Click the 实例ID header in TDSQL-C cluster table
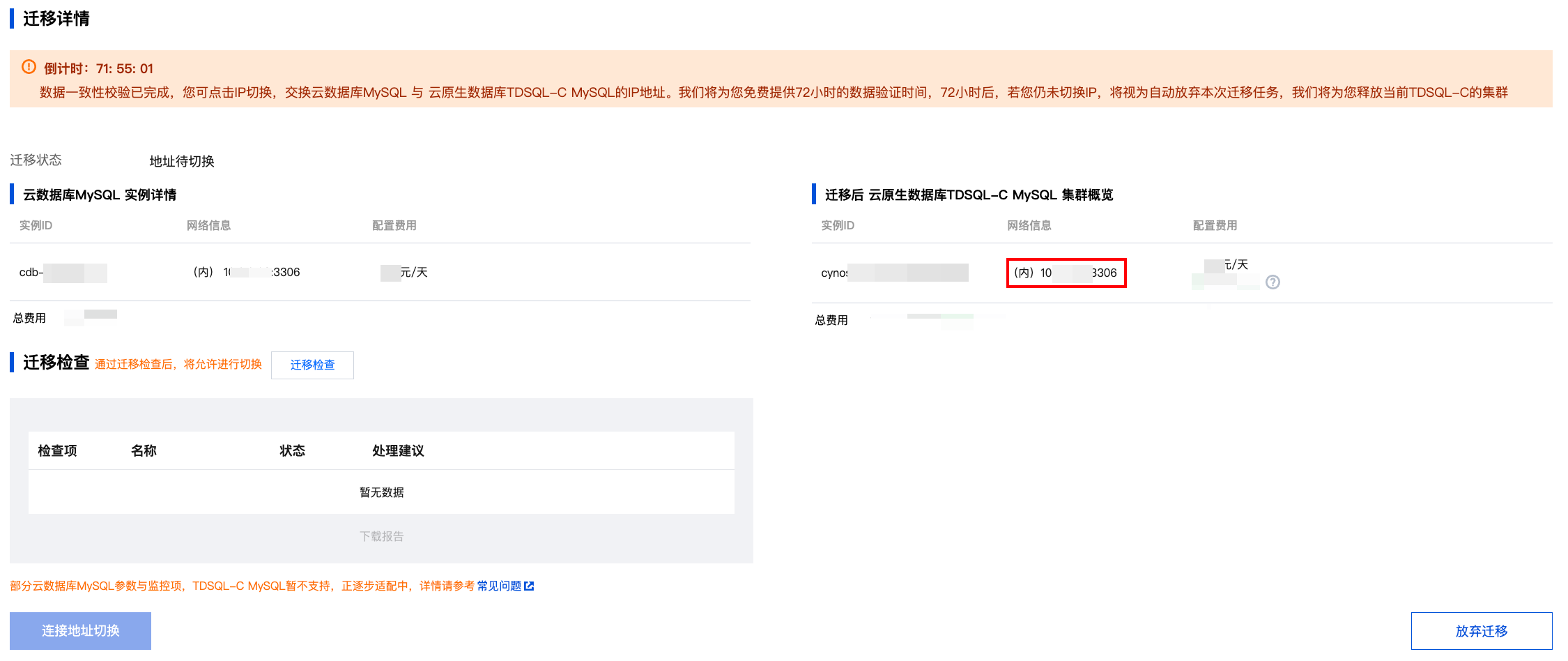Screen dimensions: 1568x661 point(838,225)
